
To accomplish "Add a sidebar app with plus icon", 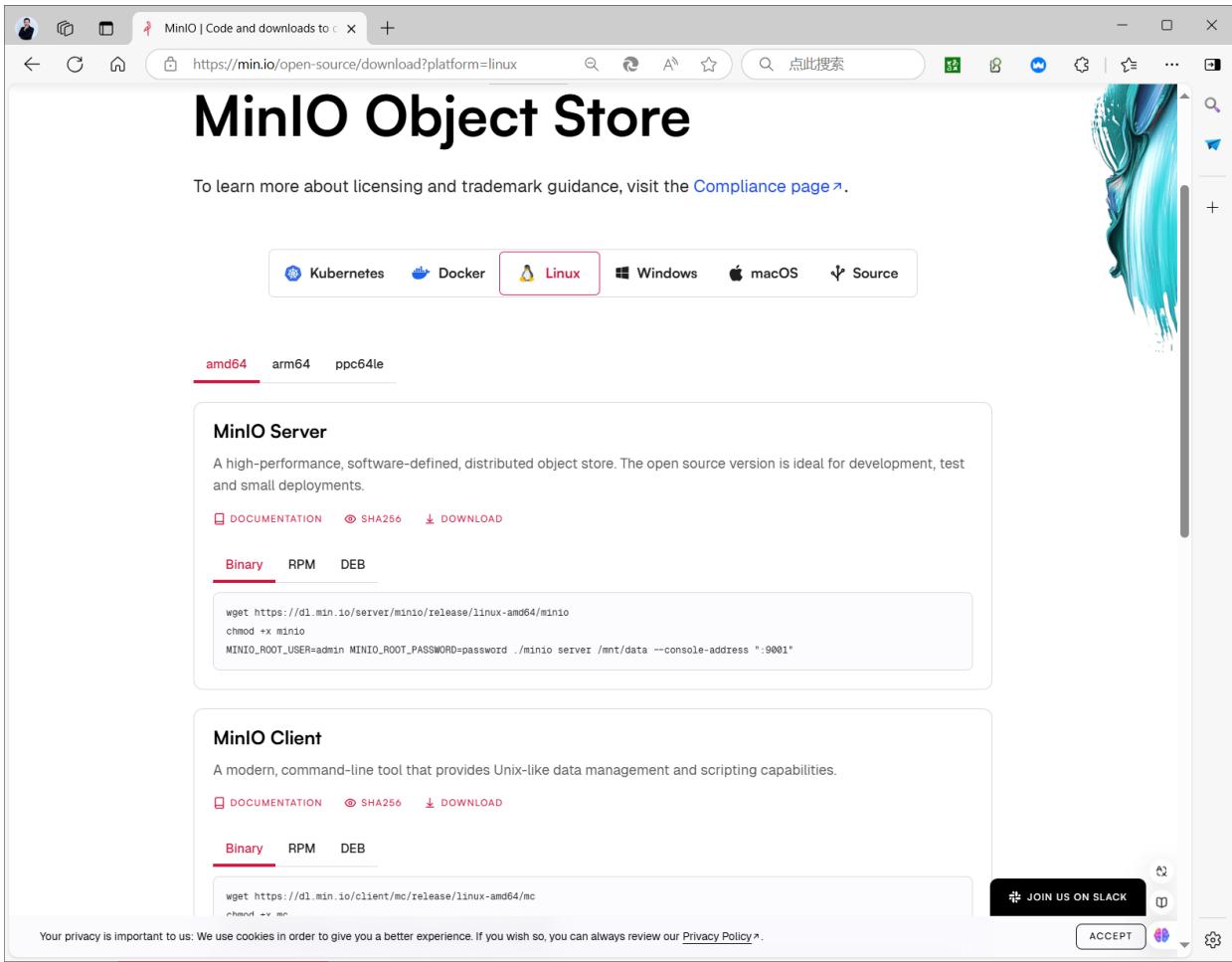I will [1212, 208].
